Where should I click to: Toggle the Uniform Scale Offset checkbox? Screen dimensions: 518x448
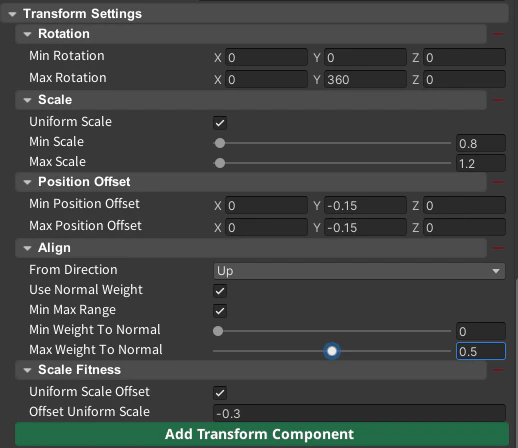tap(220, 393)
